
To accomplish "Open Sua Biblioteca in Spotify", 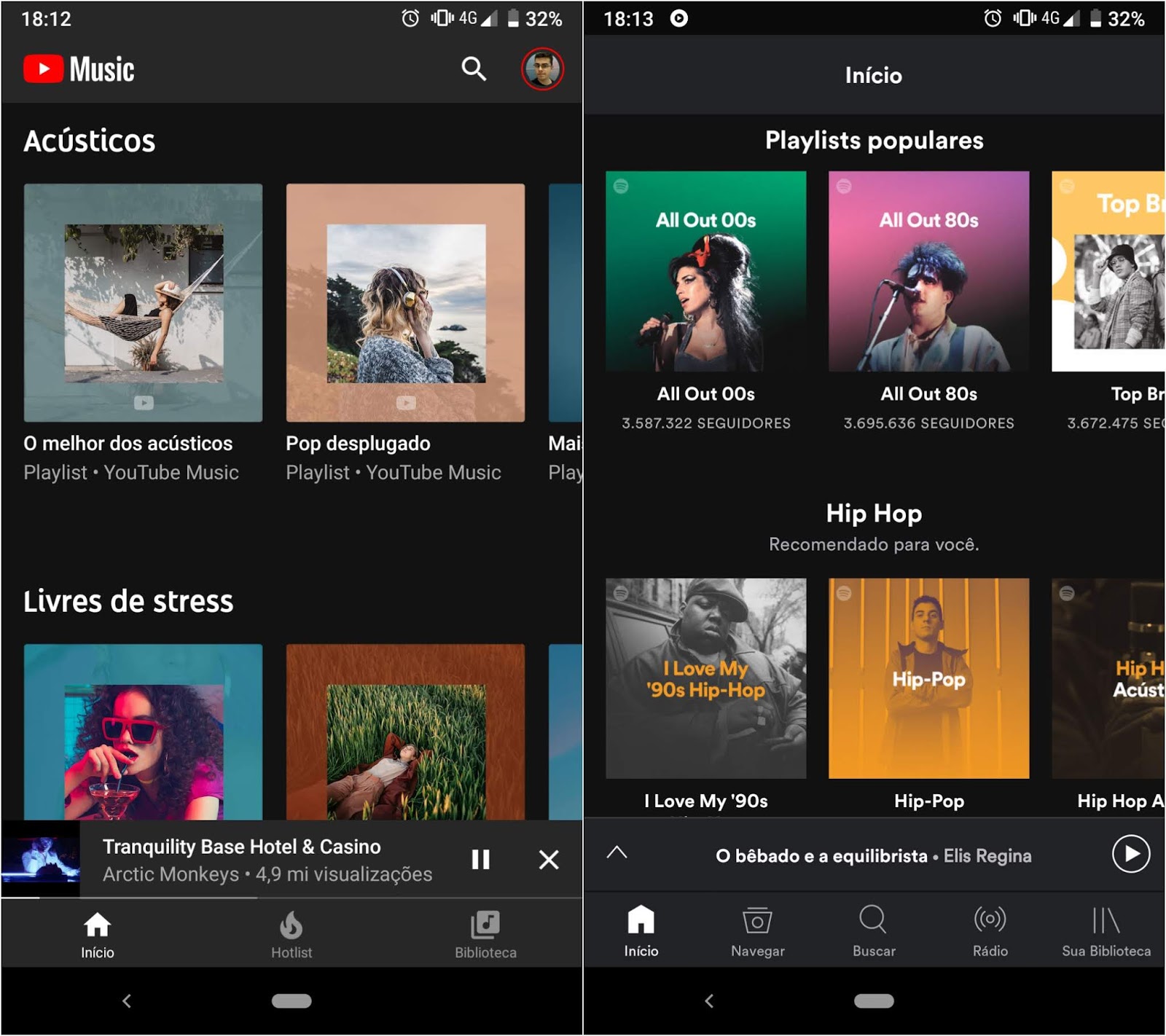I will tap(1106, 931).
